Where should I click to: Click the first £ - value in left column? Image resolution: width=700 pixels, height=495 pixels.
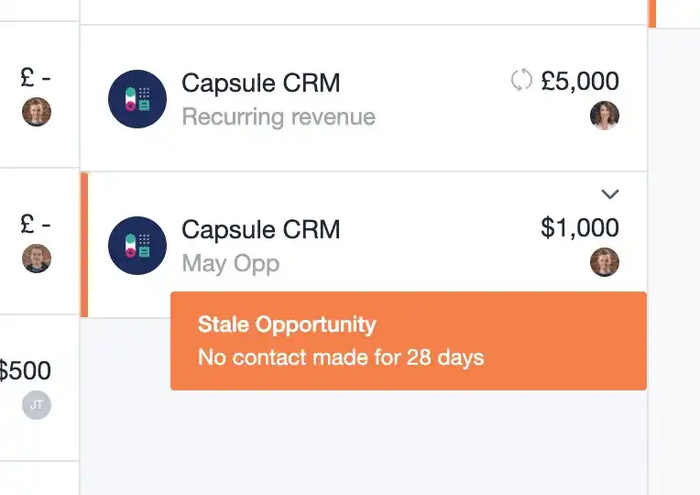[36, 77]
